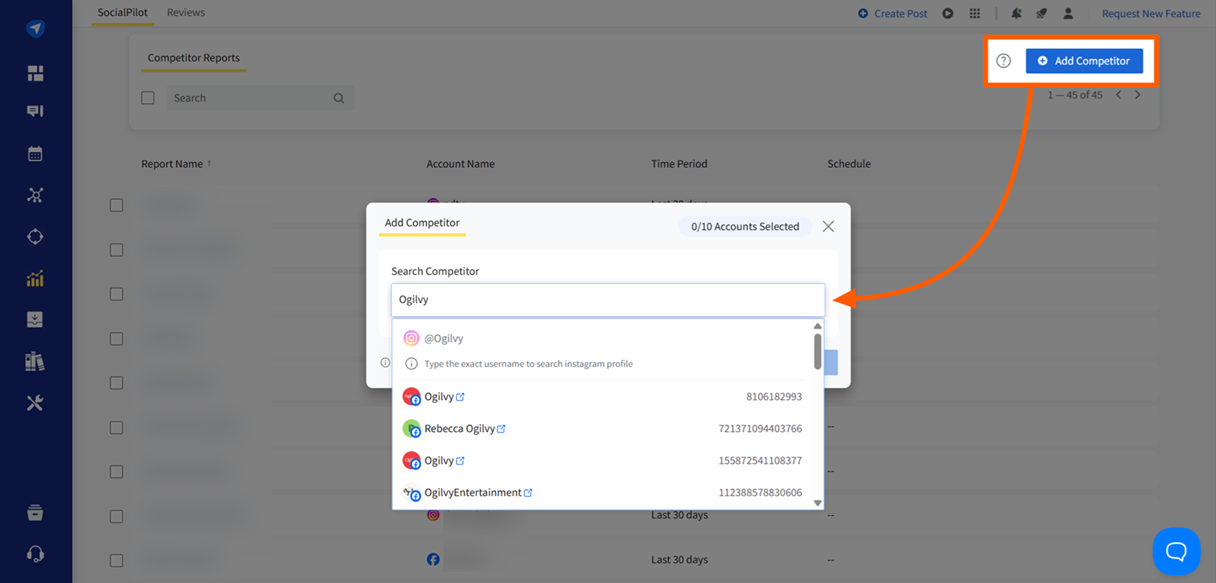
Task: Open the wrench tools icon in sidebar
Action: pos(35,403)
